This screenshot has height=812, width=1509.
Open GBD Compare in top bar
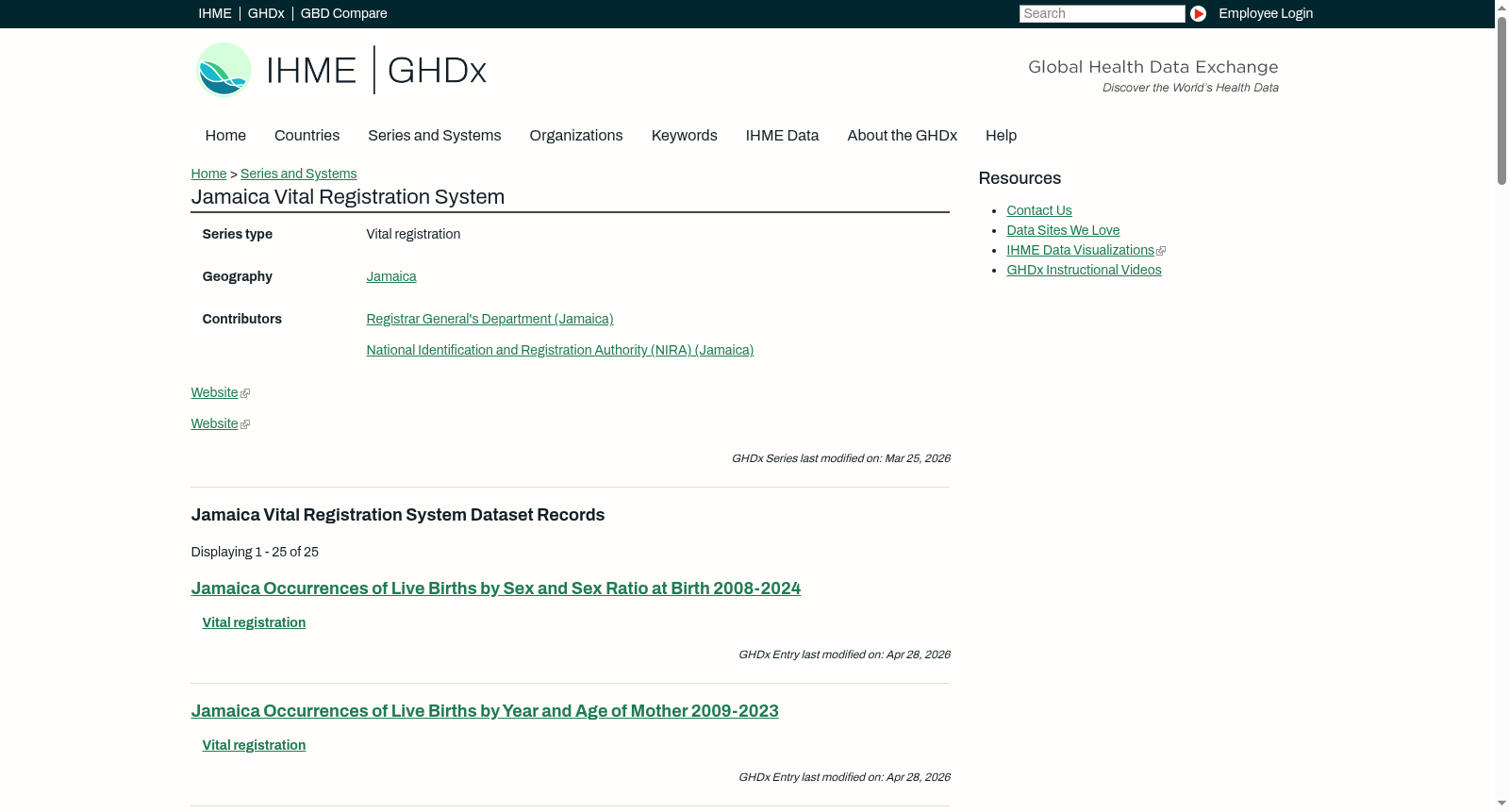344,13
